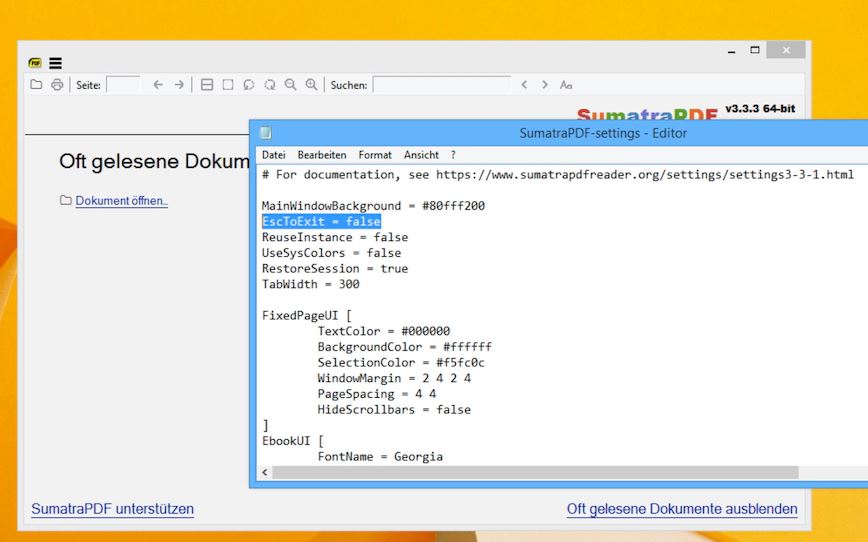Close the SumatraPDF window

coord(786,50)
